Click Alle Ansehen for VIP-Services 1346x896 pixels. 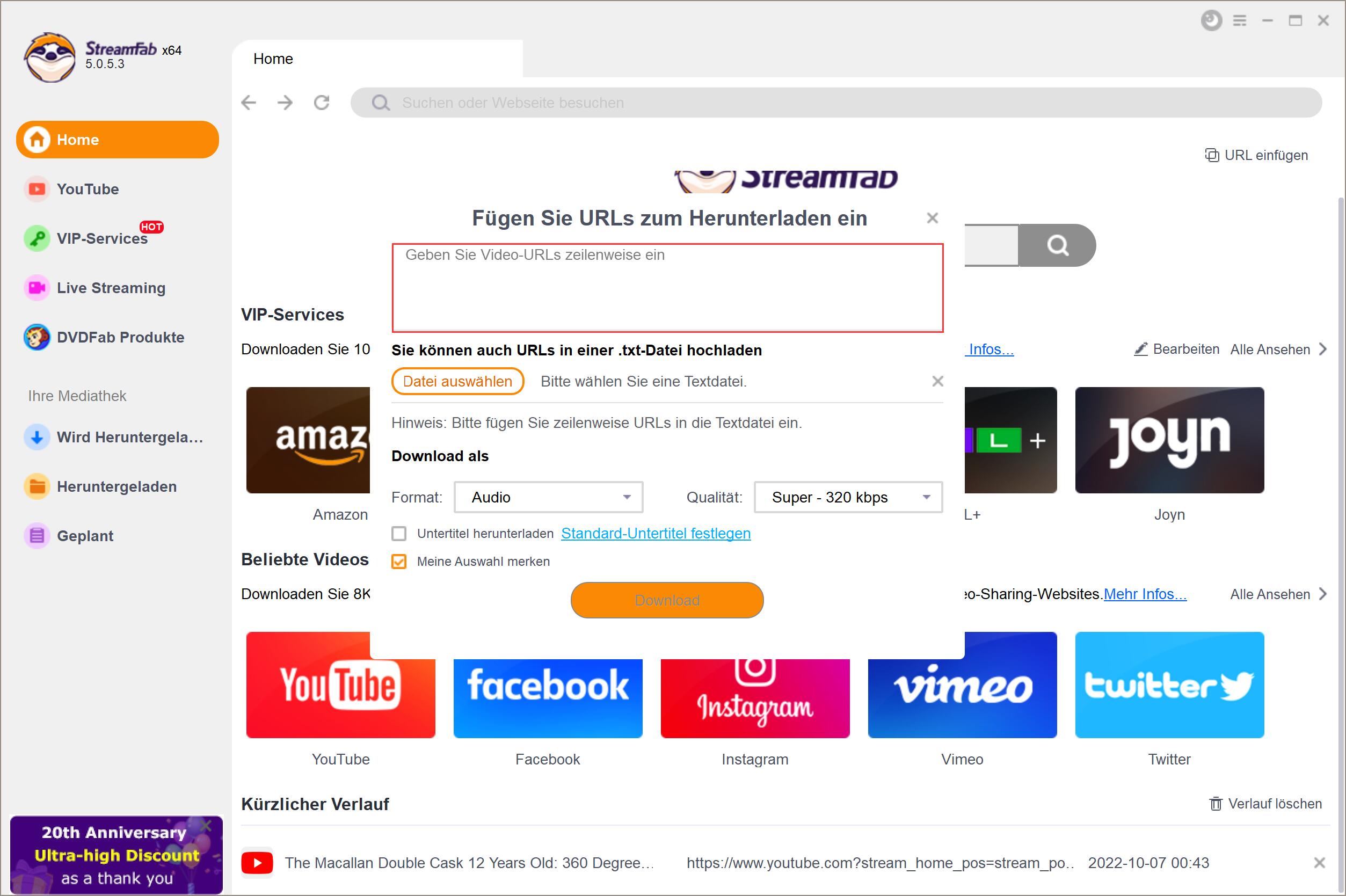(1278, 349)
